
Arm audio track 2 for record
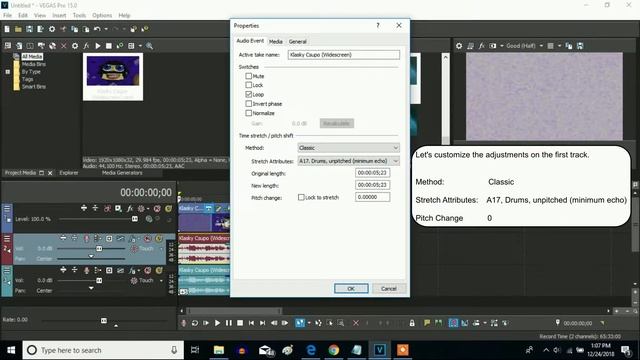[x=86, y=238]
